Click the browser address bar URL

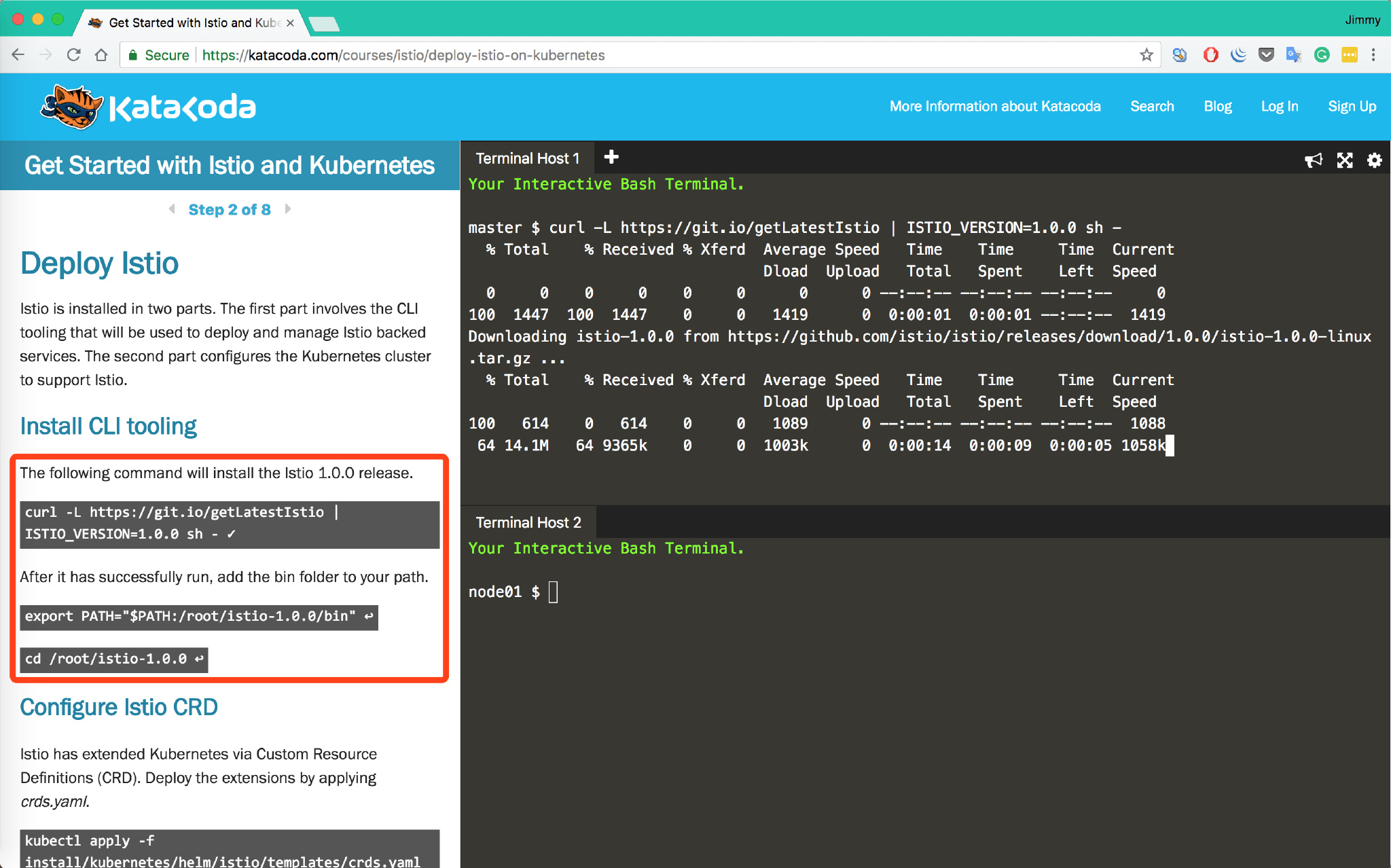(403, 55)
